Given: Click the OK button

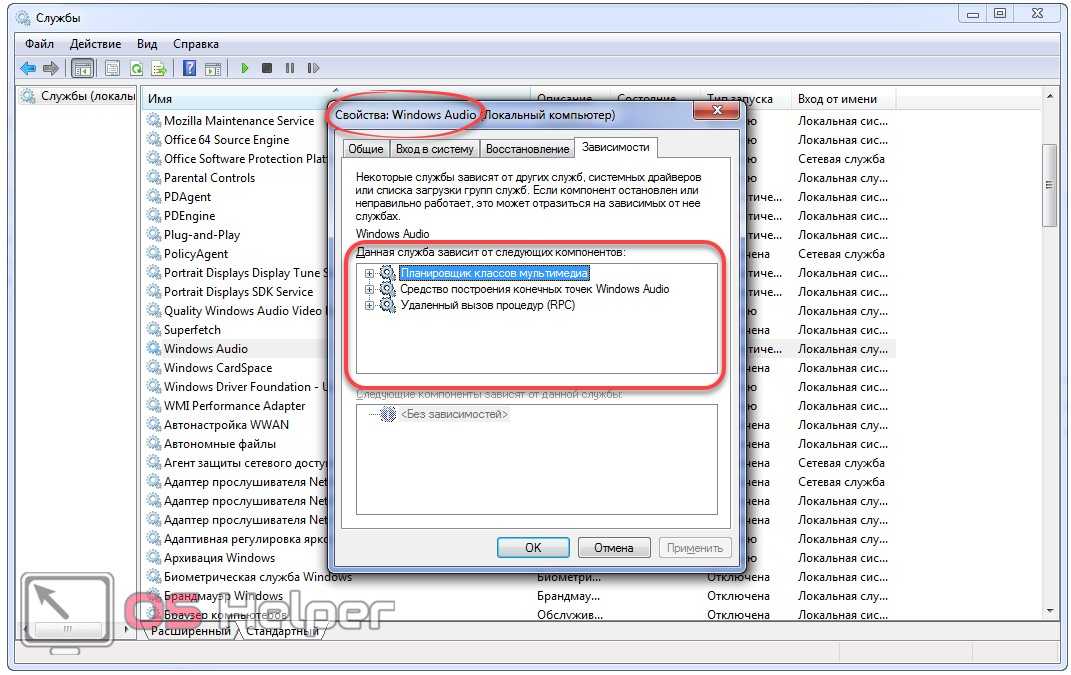Looking at the screenshot, I should (x=533, y=547).
